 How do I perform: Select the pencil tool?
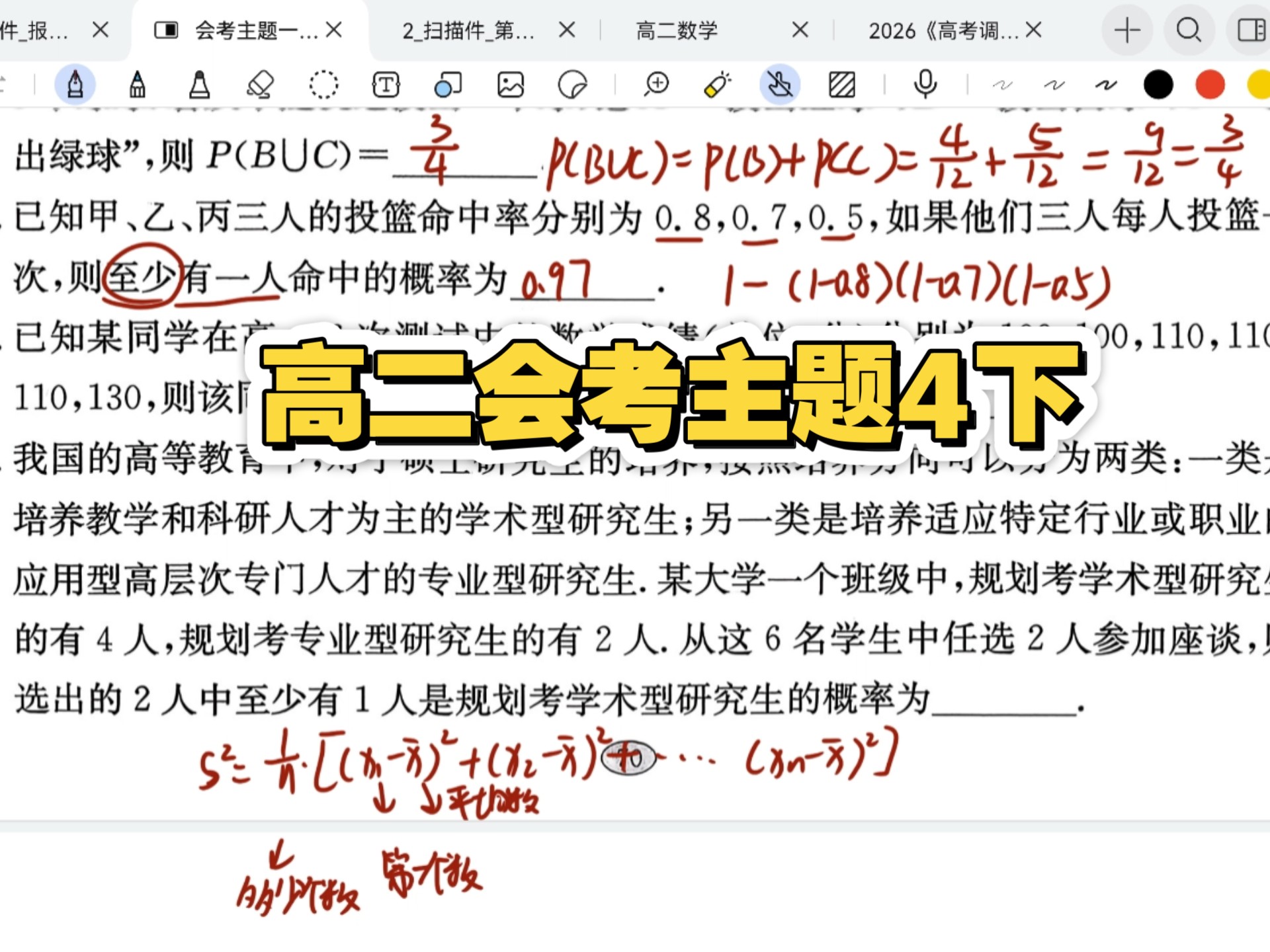click(x=137, y=85)
